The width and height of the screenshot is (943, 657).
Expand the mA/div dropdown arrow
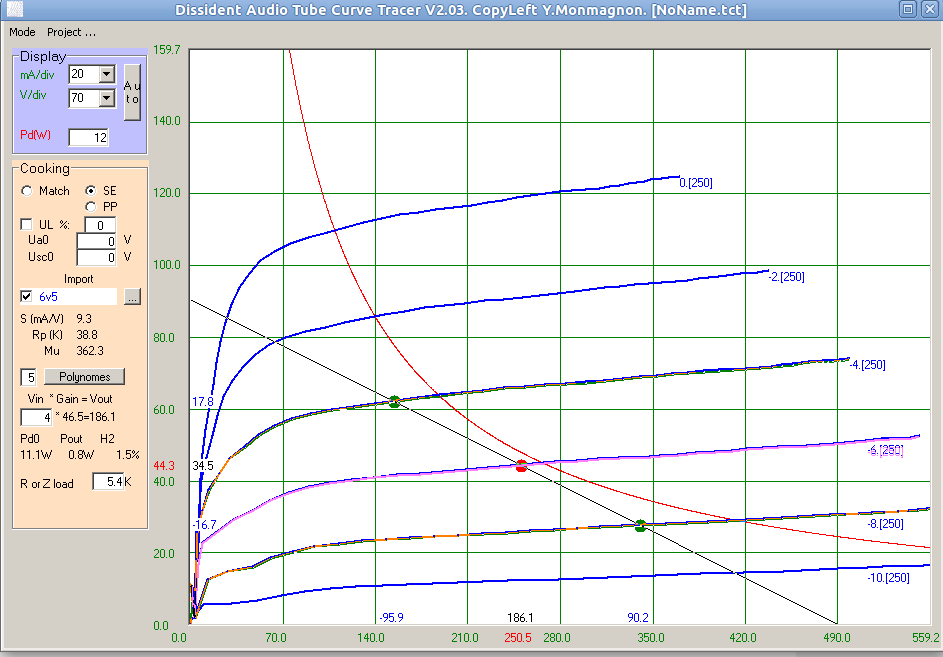click(x=106, y=74)
